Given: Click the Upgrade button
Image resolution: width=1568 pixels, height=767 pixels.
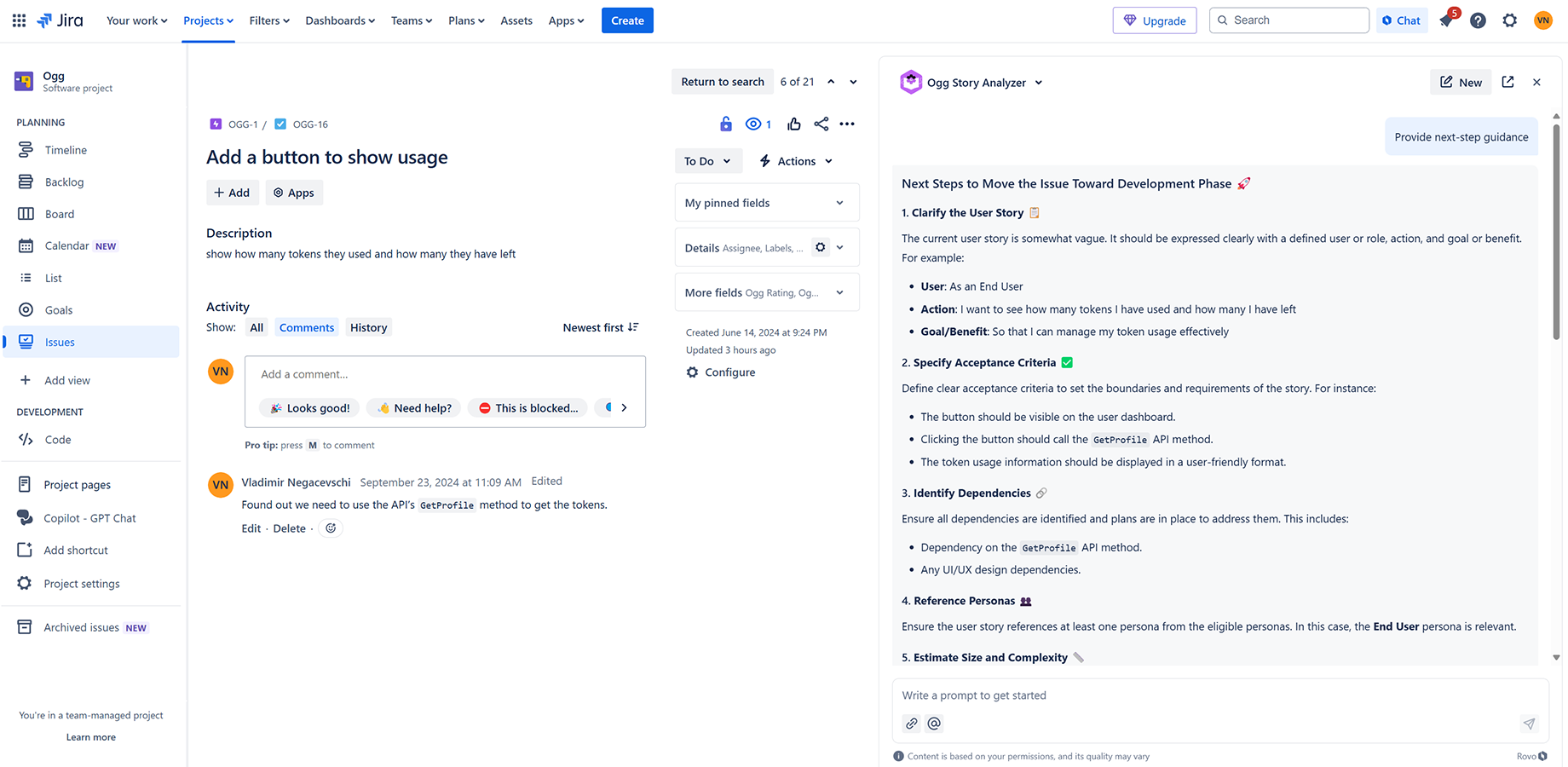Looking at the screenshot, I should click(1155, 20).
